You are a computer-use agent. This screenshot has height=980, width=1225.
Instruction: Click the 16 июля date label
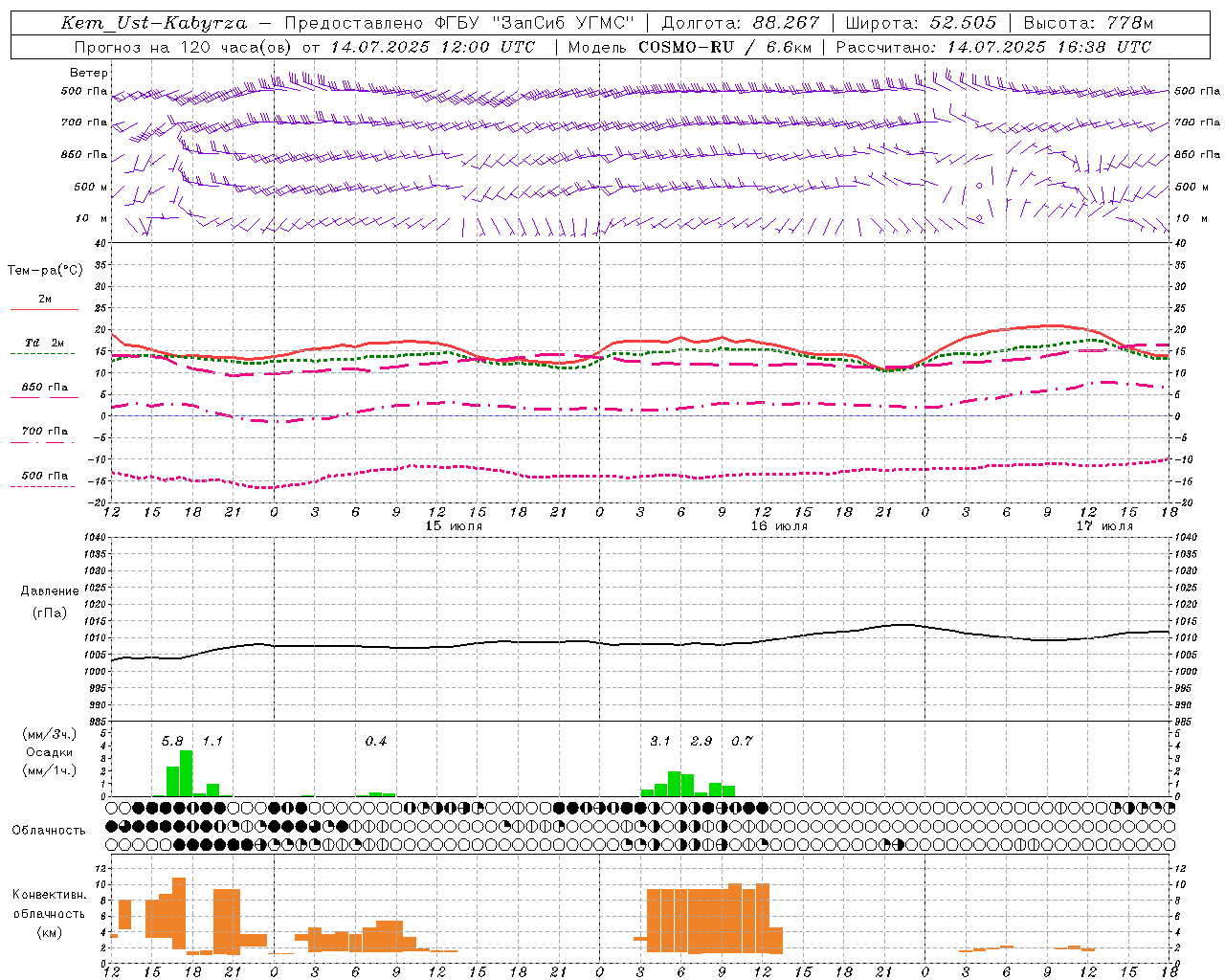point(779,526)
